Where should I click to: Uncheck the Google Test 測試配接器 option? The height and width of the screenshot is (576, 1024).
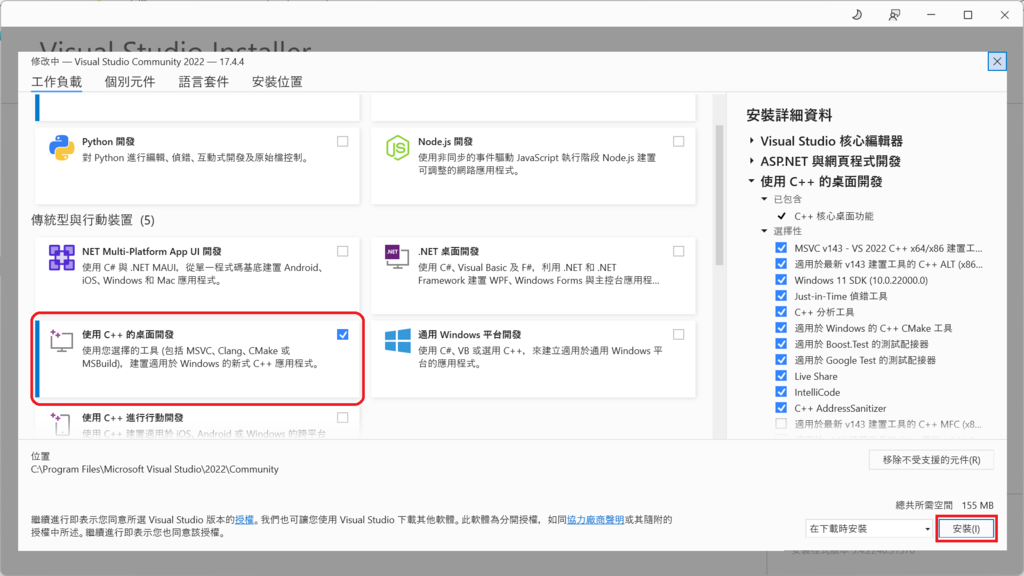(781, 360)
